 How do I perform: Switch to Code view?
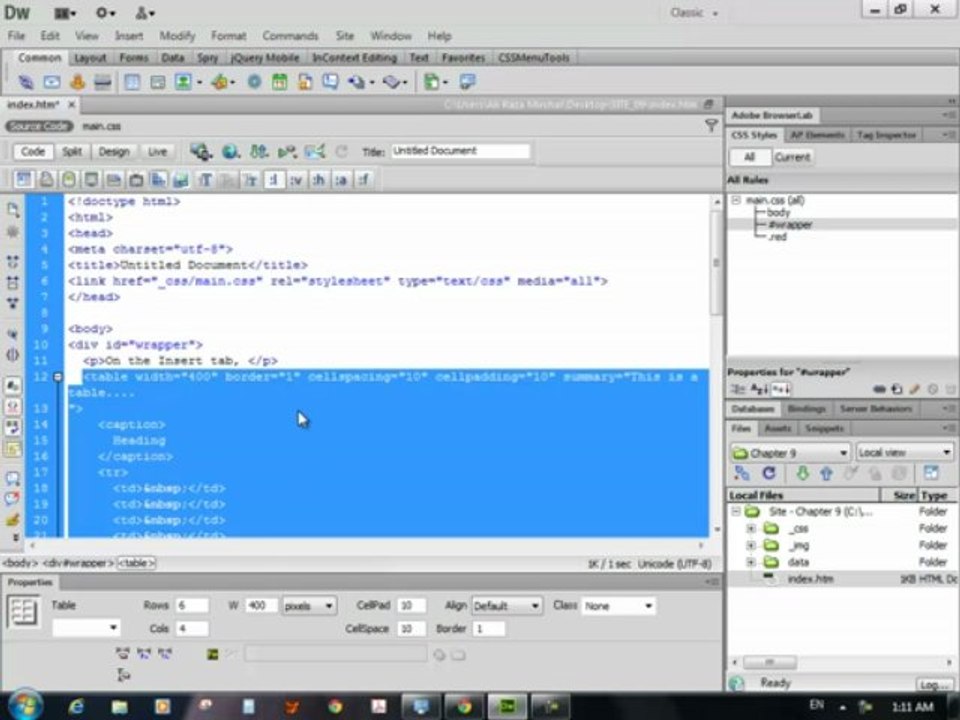[32, 151]
